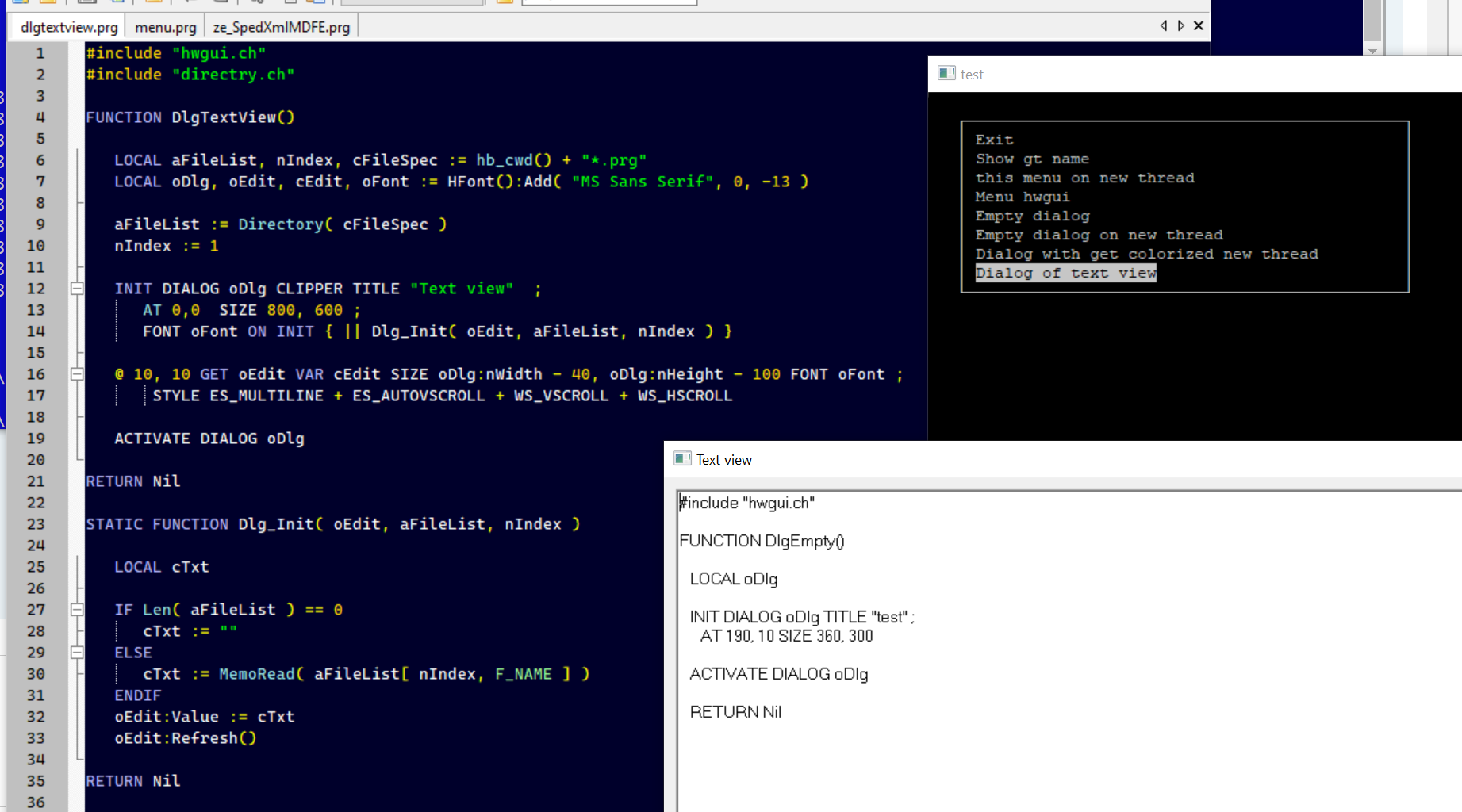Collapse the INIT DIALOG fold at line 12
Image resolution: width=1462 pixels, height=812 pixels.
[x=77, y=289]
